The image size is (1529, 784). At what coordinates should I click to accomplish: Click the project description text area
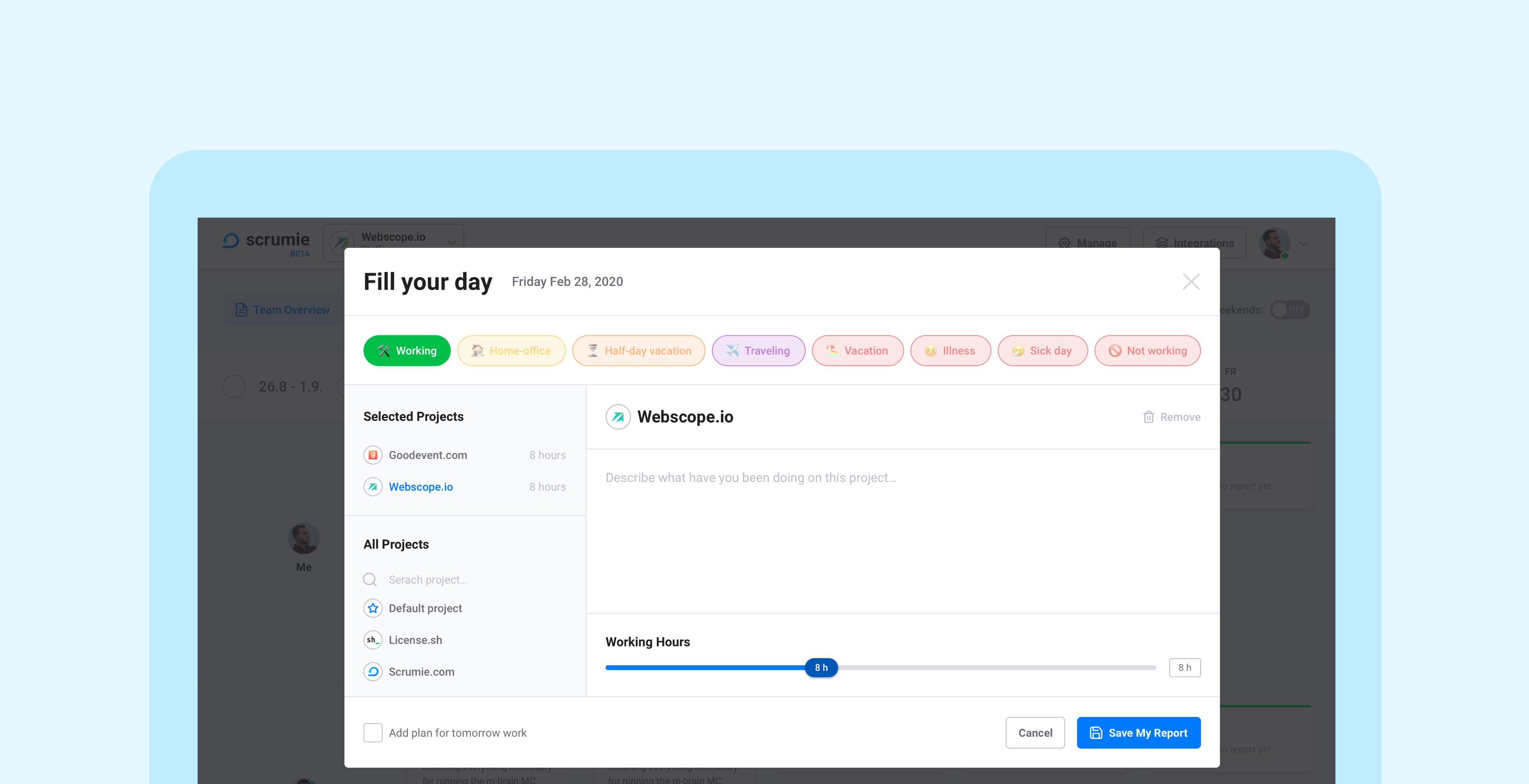[903, 530]
